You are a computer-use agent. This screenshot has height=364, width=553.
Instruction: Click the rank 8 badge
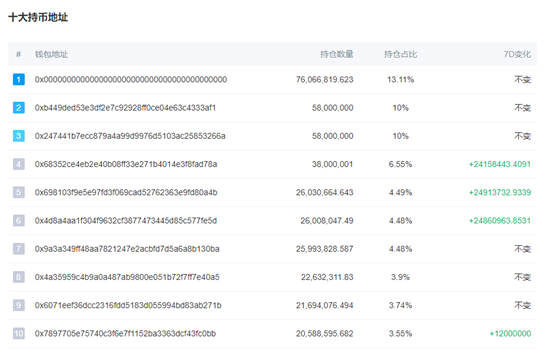pyautogui.click(x=19, y=277)
